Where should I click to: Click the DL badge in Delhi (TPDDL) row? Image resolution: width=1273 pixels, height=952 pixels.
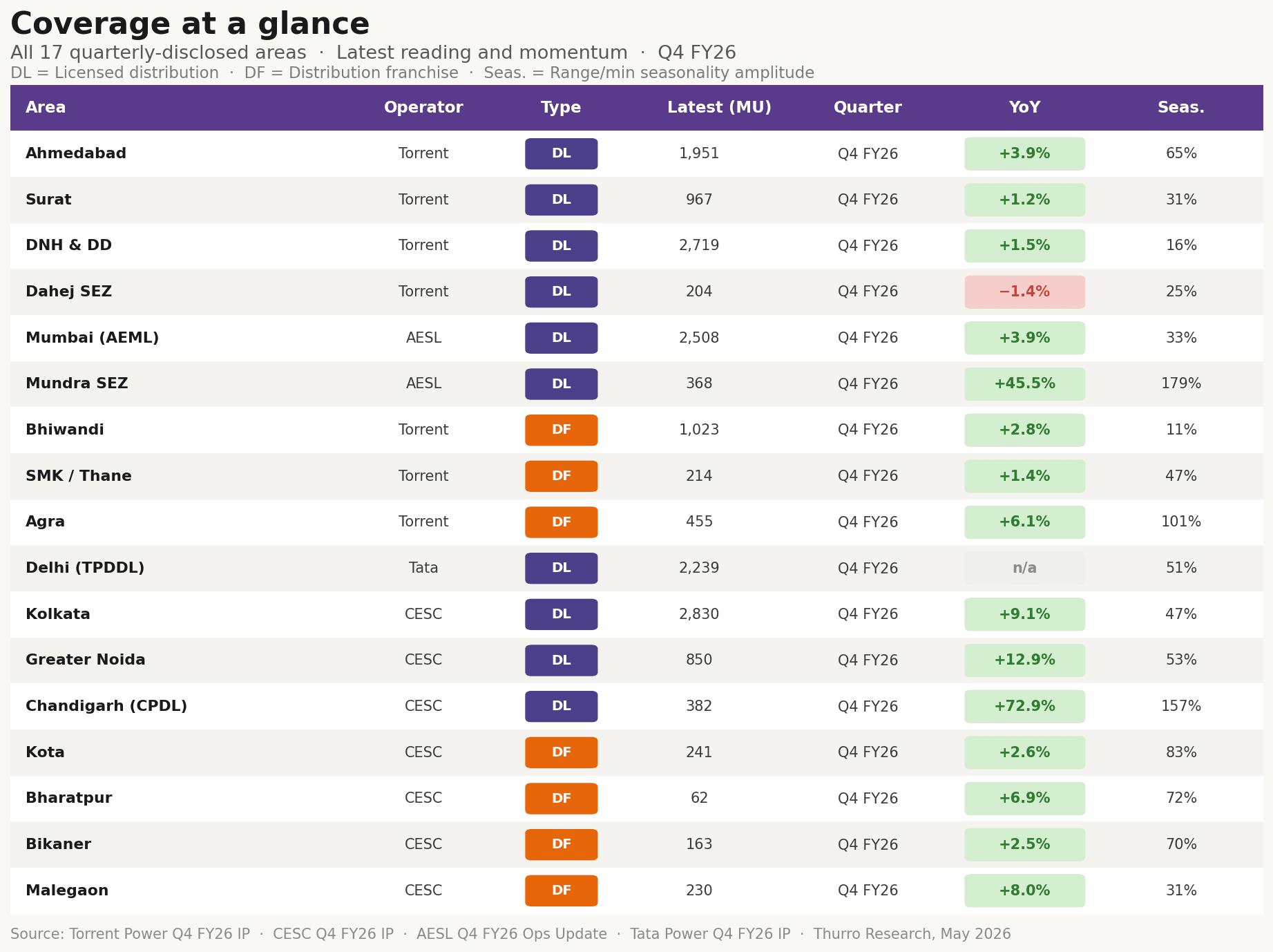pyautogui.click(x=561, y=568)
